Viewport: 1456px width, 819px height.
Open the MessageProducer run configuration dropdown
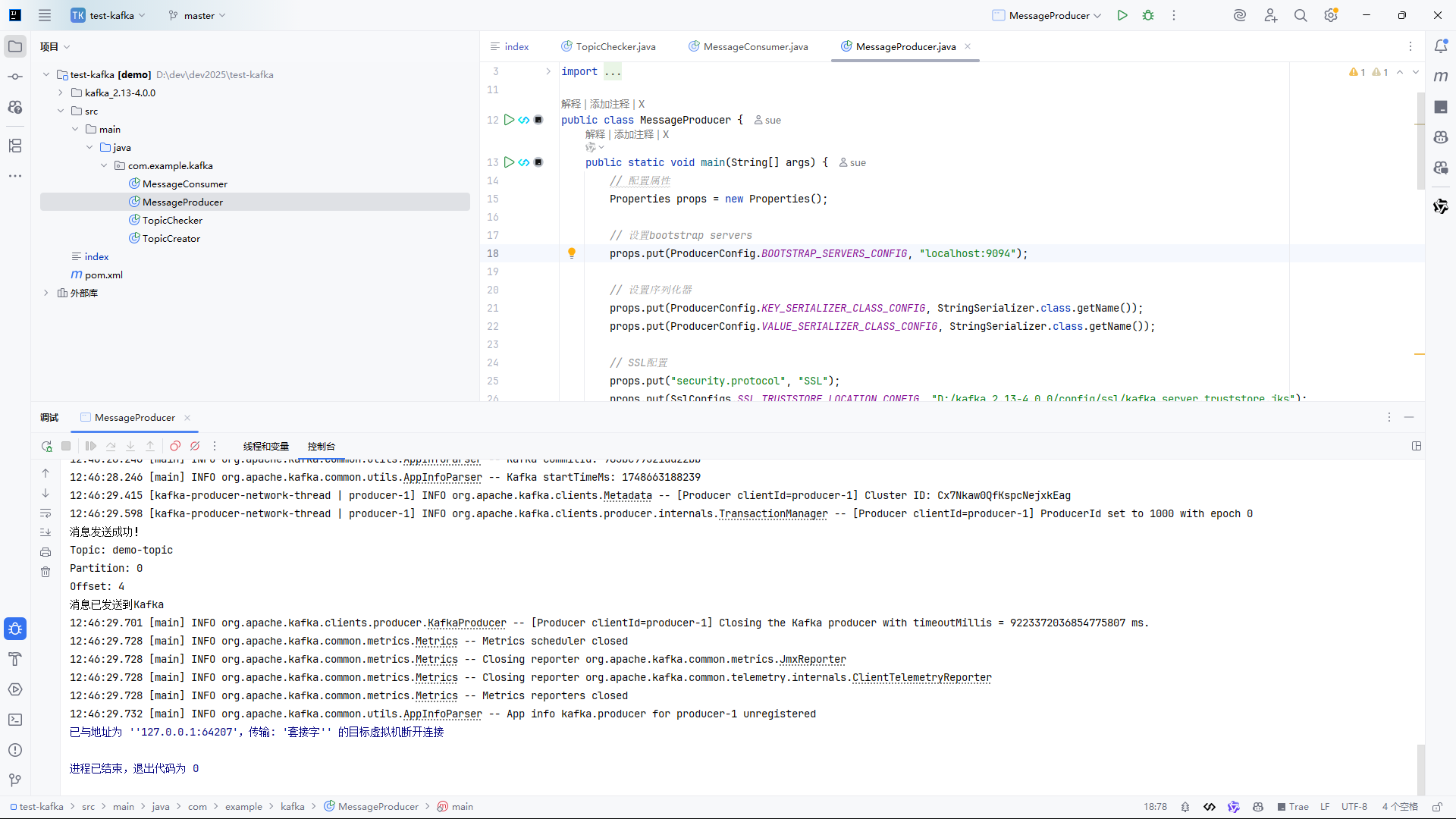[x=1047, y=15]
